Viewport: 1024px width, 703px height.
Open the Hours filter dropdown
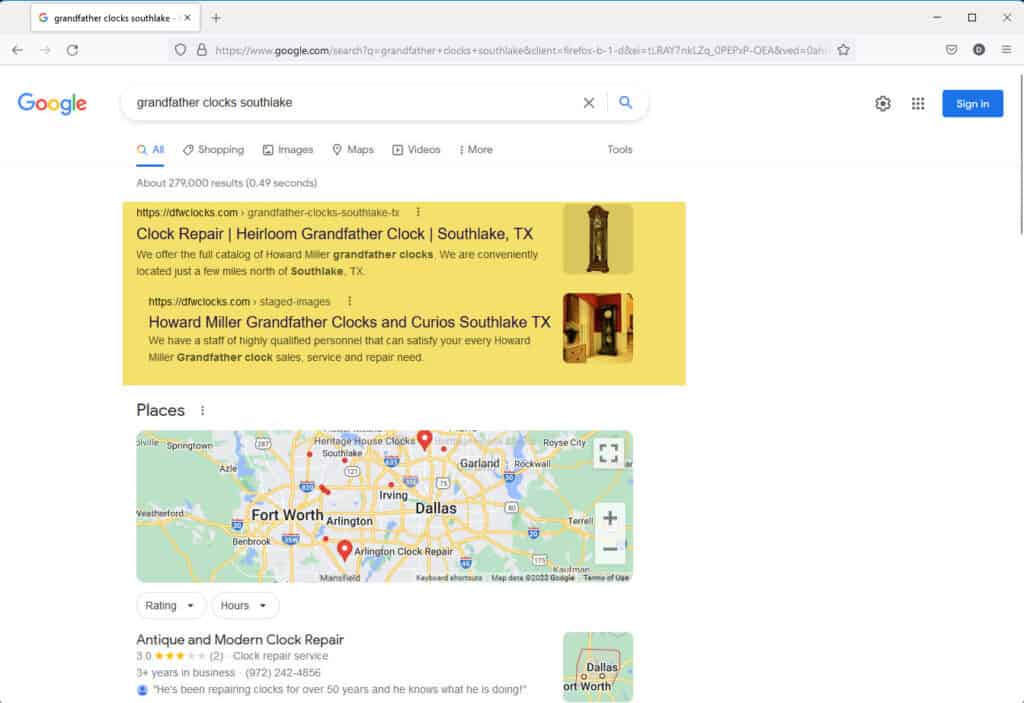point(244,606)
